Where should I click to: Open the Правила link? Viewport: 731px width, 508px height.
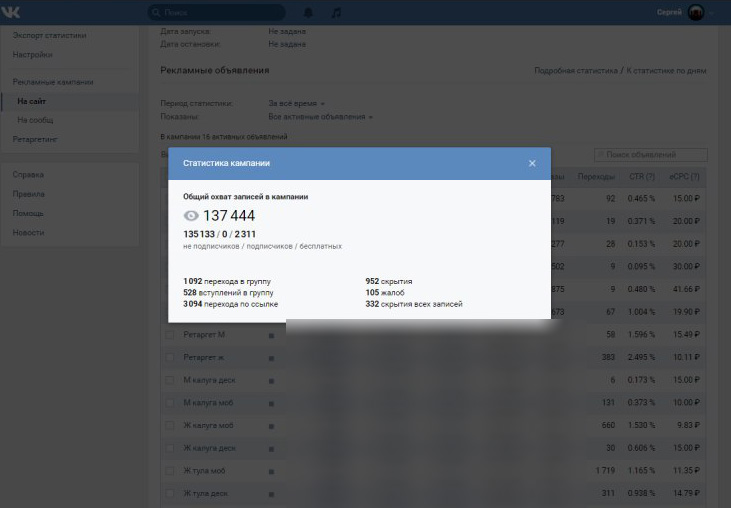28,194
